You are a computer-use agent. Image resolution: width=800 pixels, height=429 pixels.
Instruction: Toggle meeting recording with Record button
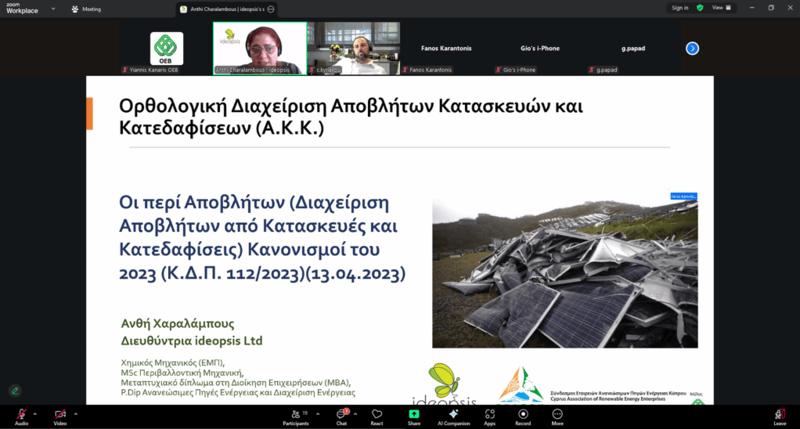point(522,414)
